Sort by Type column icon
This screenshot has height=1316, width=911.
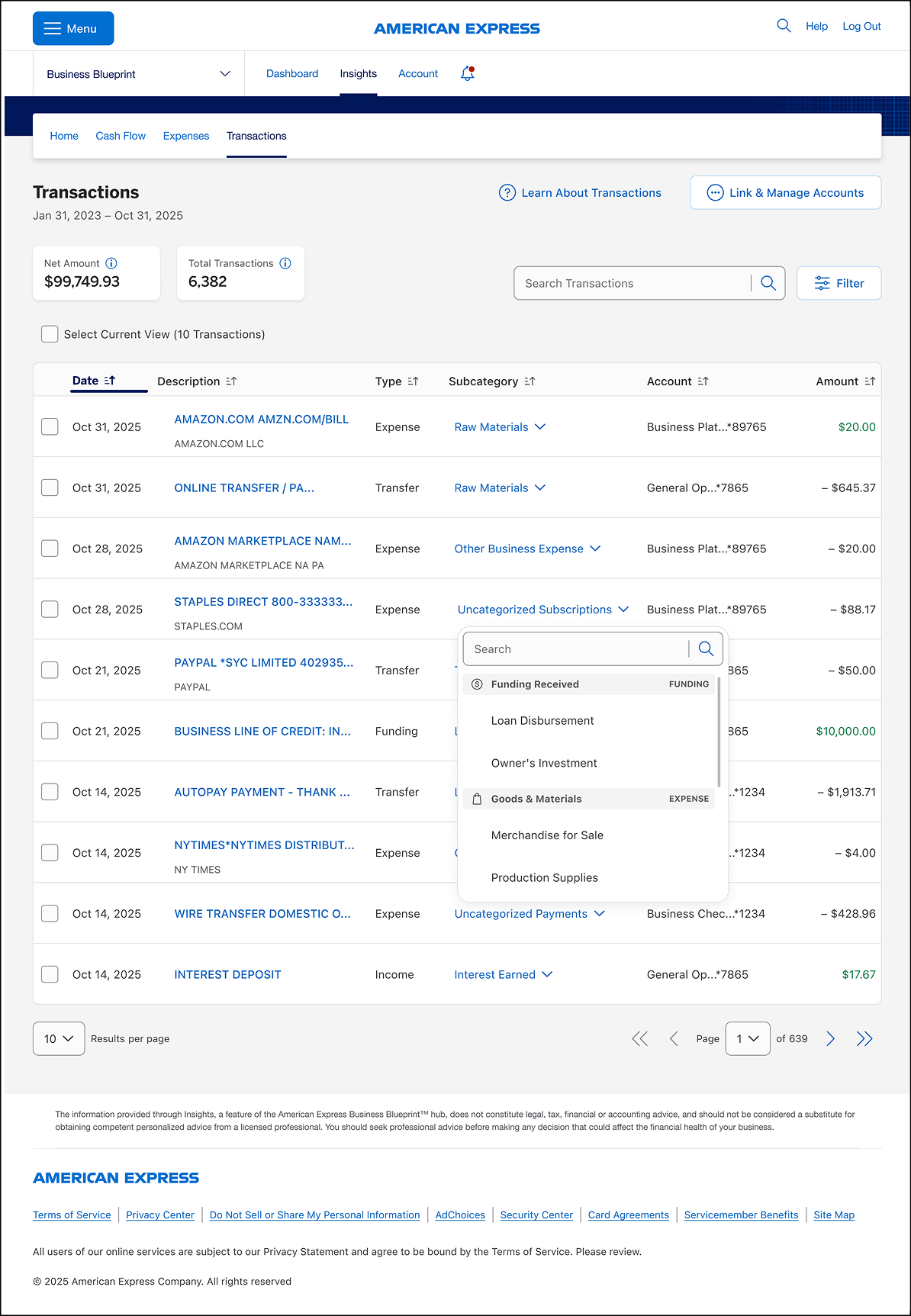[x=413, y=381]
